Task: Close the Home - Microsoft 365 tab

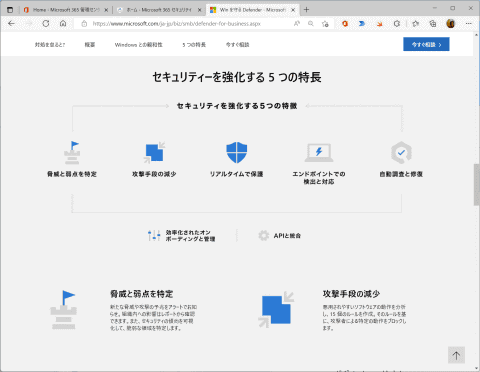Action: pos(106,10)
